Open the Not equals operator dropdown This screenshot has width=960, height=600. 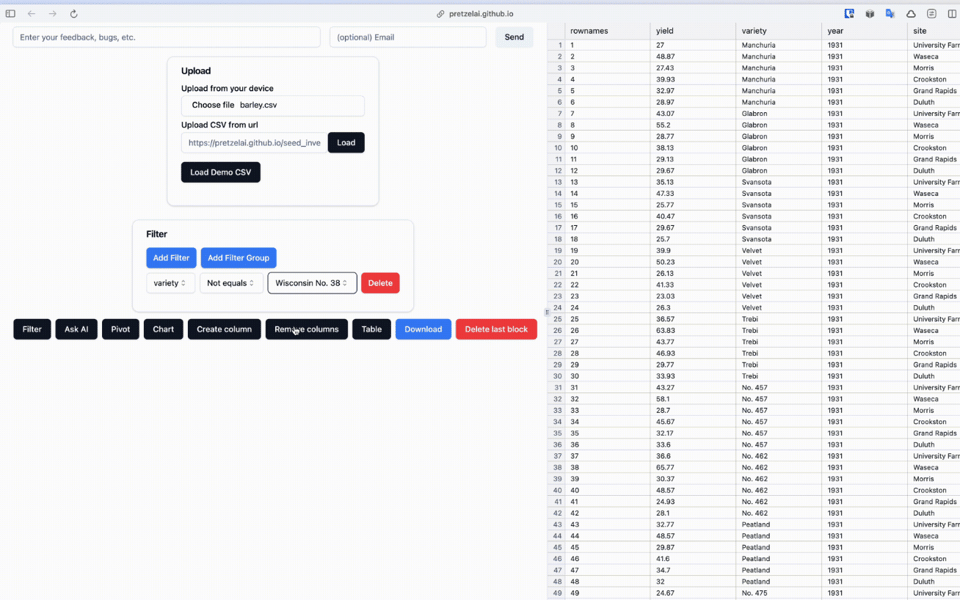click(231, 283)
